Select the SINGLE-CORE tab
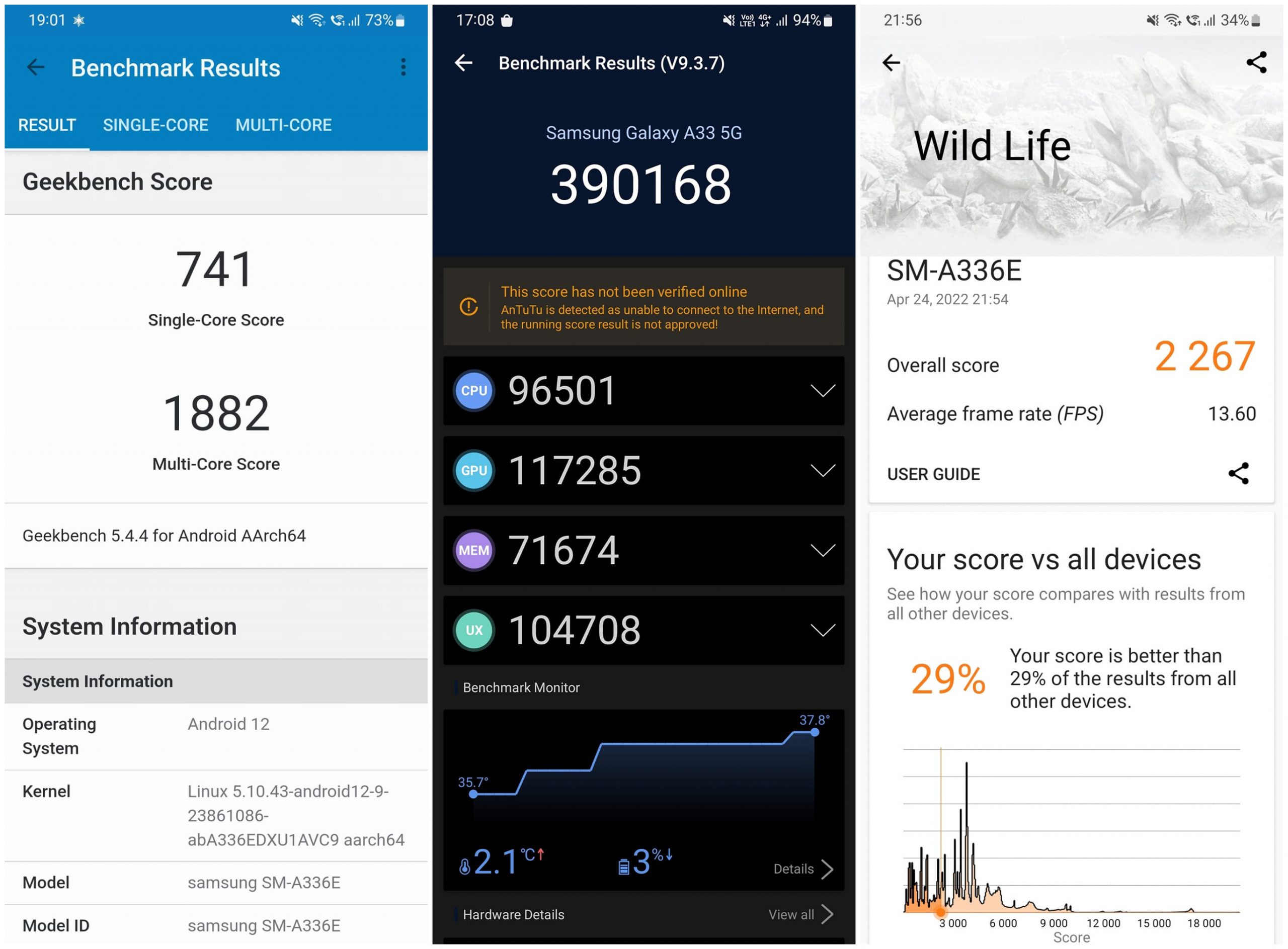This screenshot has height=949, width=1288. point(155,125)
